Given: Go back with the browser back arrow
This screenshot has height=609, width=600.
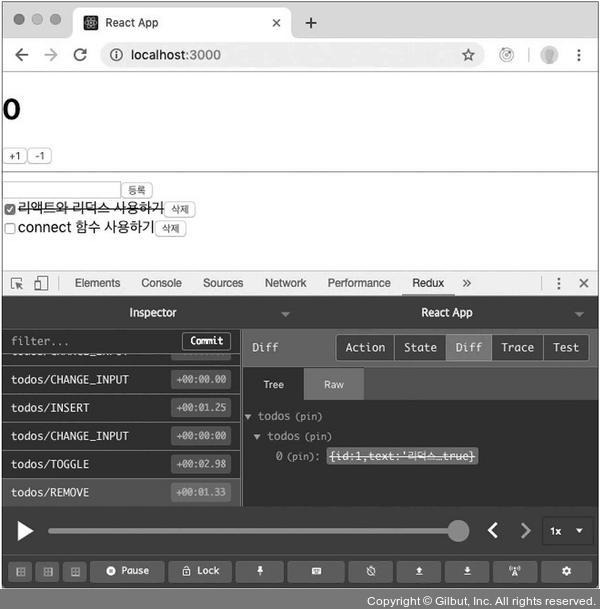Looking at the screenshot, I should pyautogui.click(x=22, y=55).
